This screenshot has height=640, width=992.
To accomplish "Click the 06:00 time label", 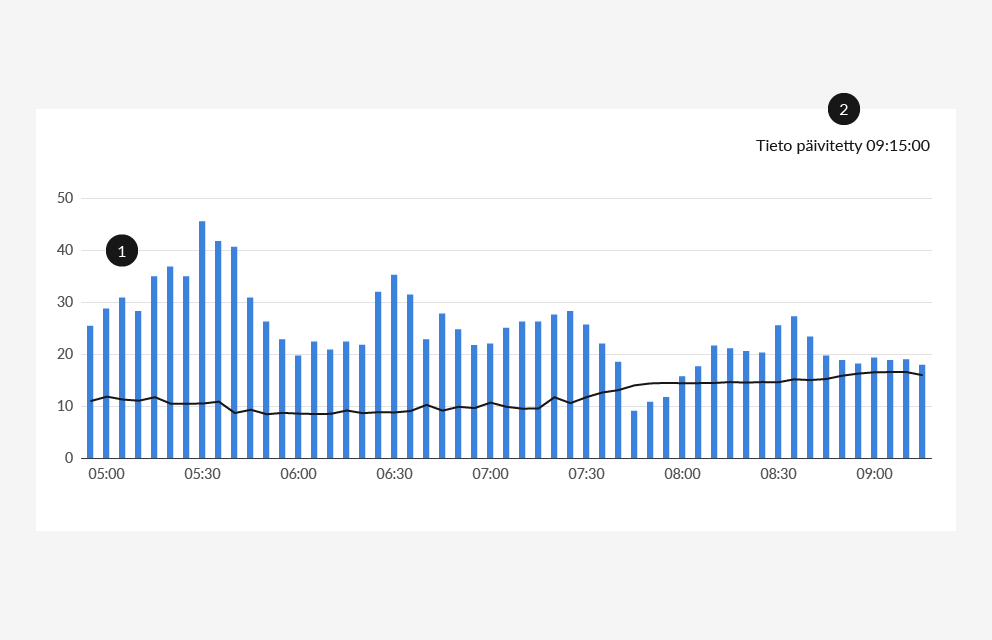I will (298, 474).
